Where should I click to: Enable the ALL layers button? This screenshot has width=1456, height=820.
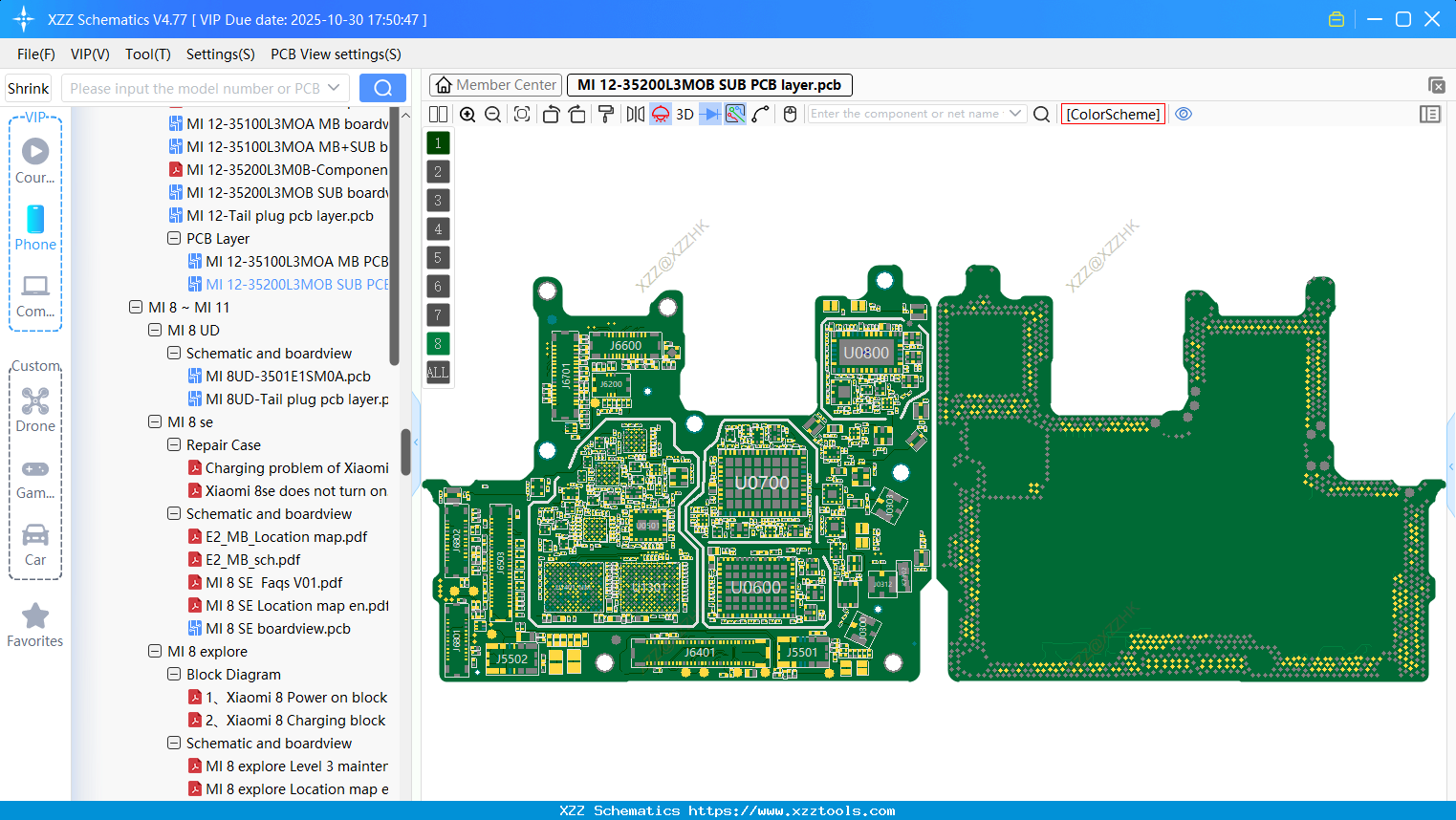pos(437,372)
